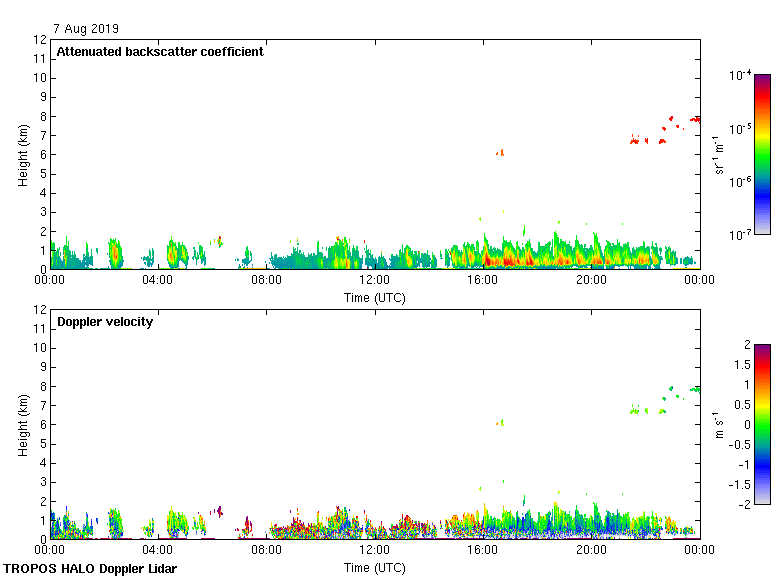This screenshot has width=780, height=580.
Task: Click the TROPOS HALO Doppler Lidar caption
Action: point(90,569)
